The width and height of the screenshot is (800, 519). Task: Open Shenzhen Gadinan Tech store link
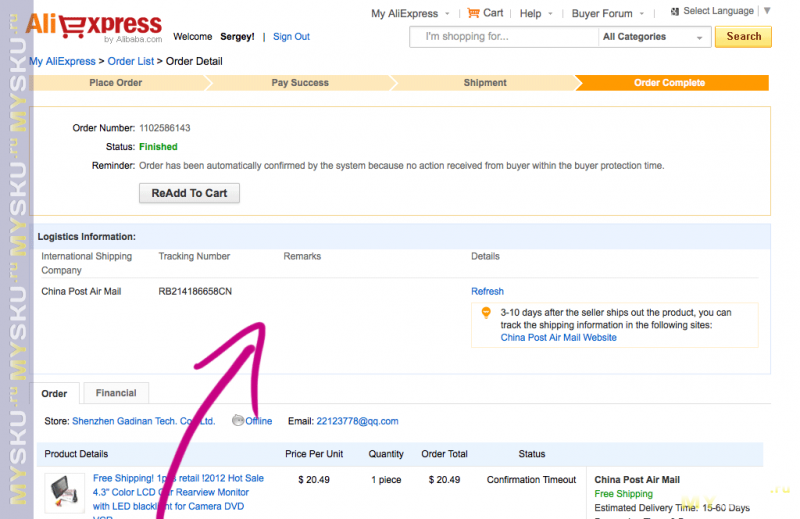(x=143, y=421)
